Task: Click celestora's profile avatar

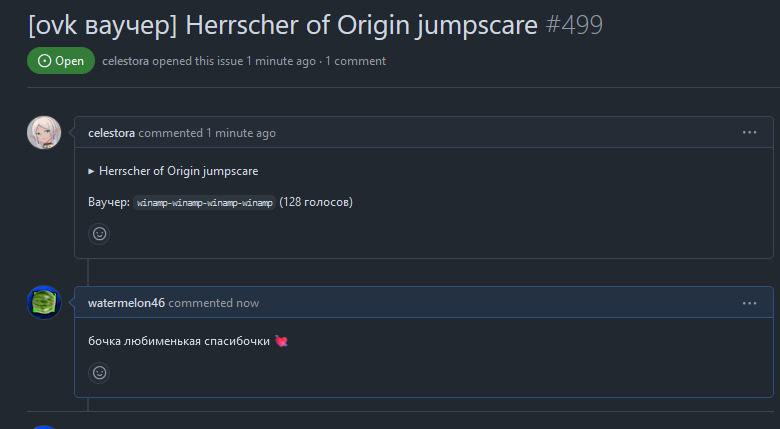Action: pyautogui.click(x=44, y=133)
